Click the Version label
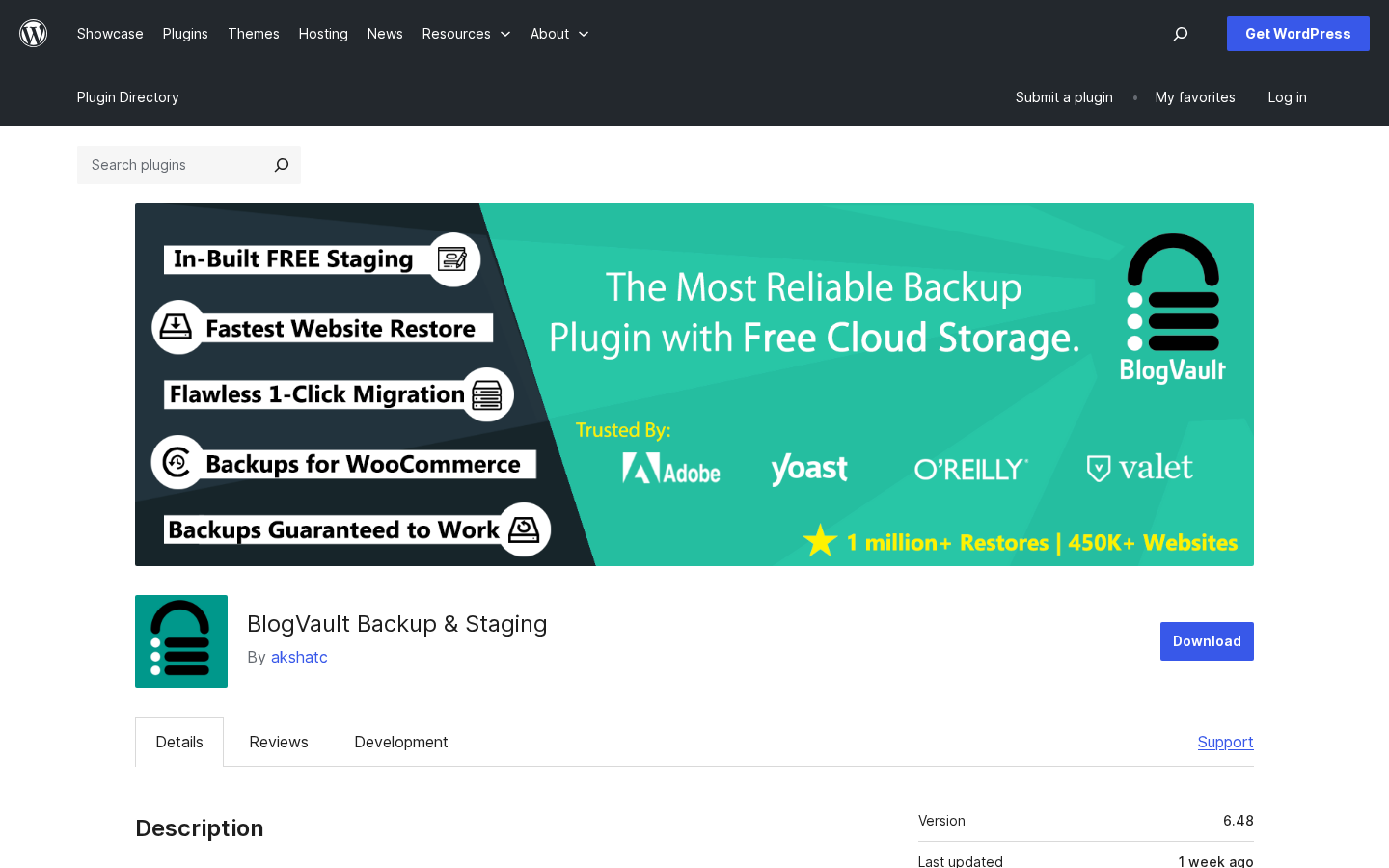Screen dimensions: 1389x868 click(941, 821)
